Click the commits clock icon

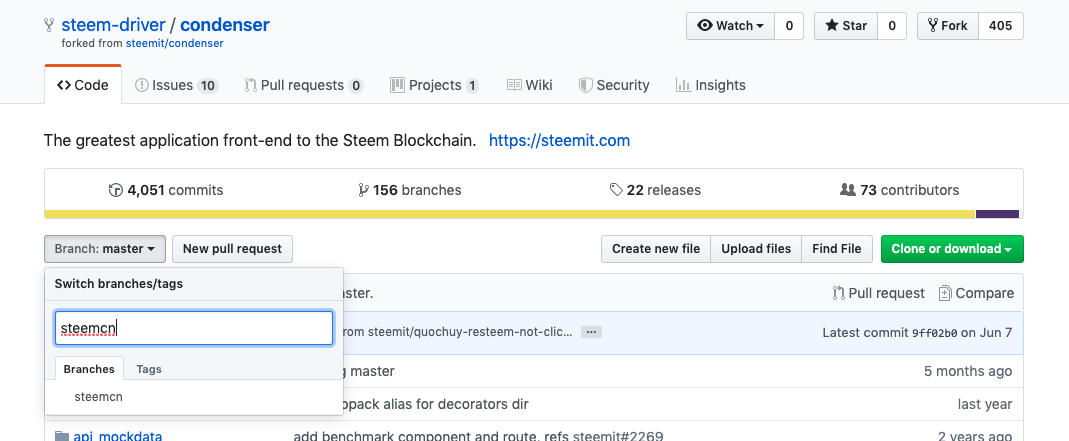point(116,190)
